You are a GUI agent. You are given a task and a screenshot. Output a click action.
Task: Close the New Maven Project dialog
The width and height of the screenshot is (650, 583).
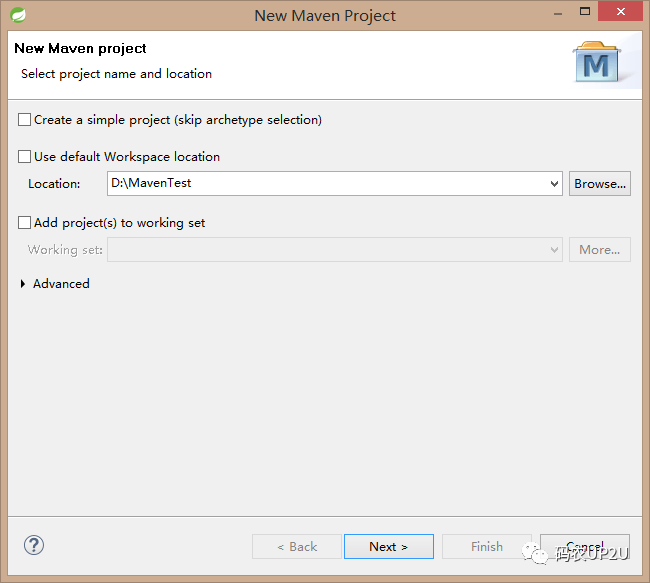(620, 11)
